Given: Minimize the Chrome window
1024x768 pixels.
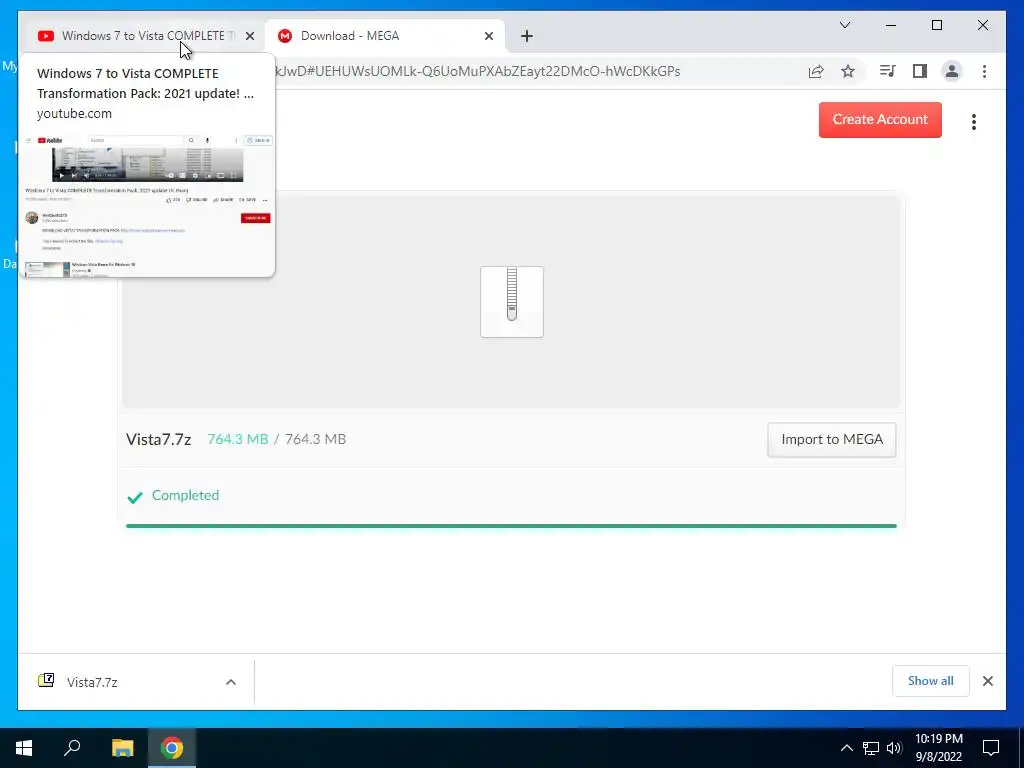Looking at the screenshot, I should [891, 25].
